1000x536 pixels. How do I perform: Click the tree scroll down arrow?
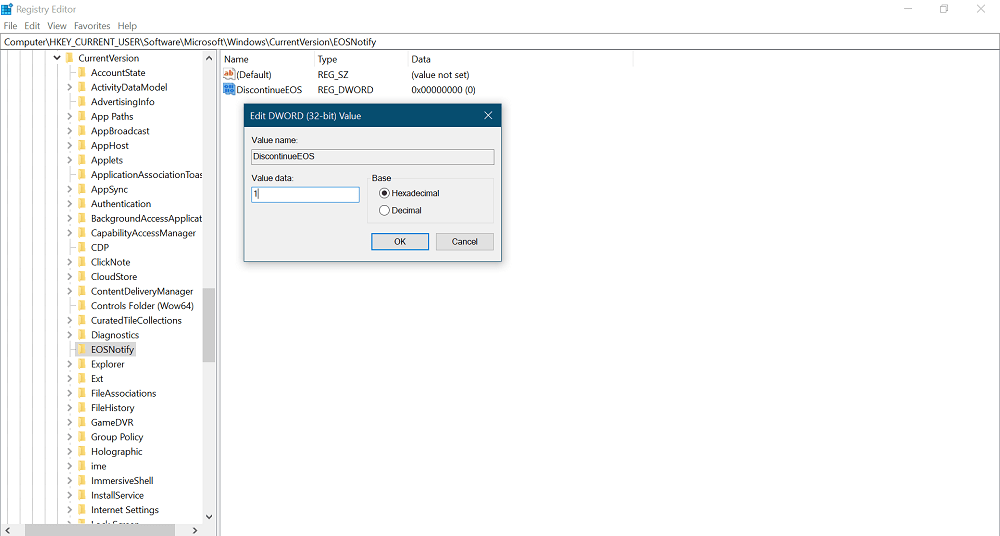(x=209, y=517)
